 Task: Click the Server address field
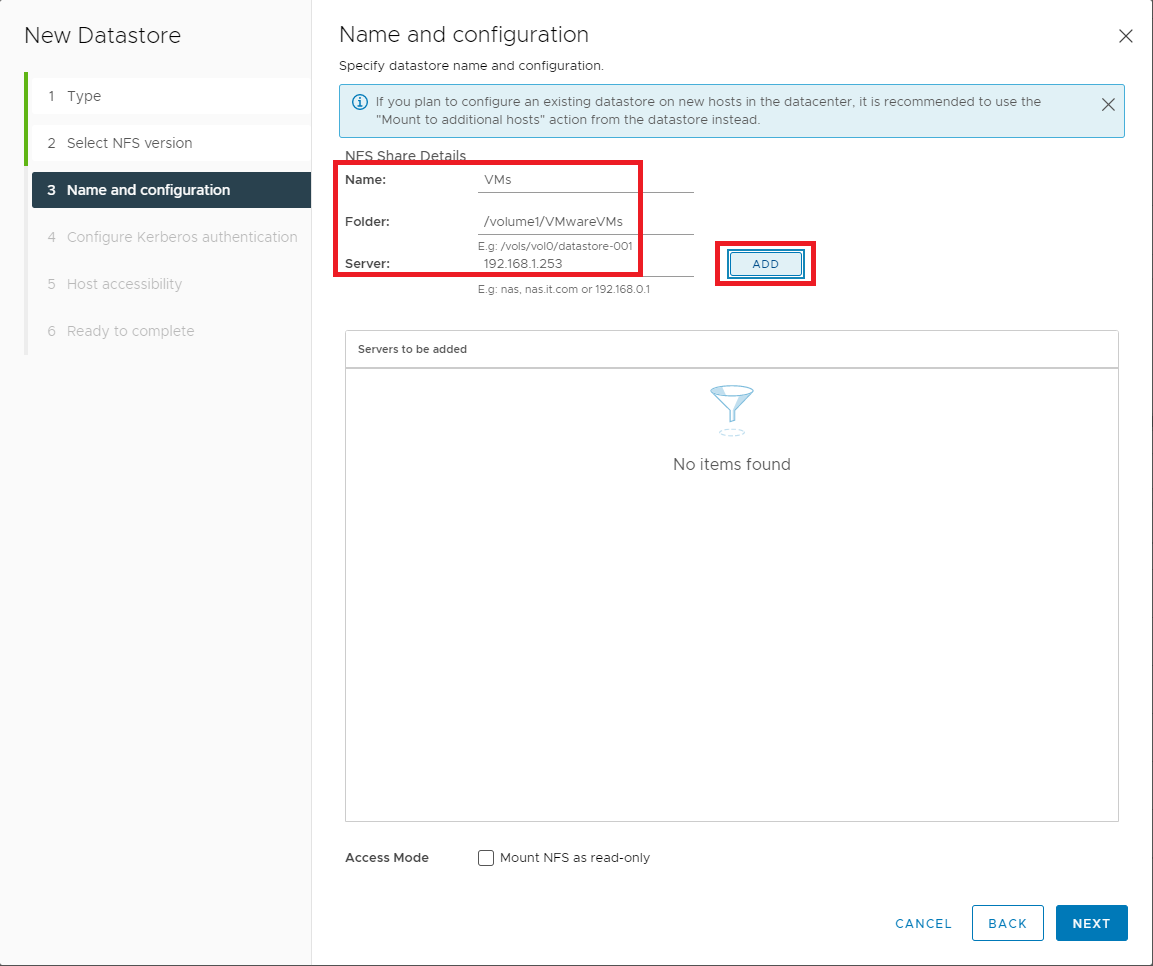pos(585,264)
